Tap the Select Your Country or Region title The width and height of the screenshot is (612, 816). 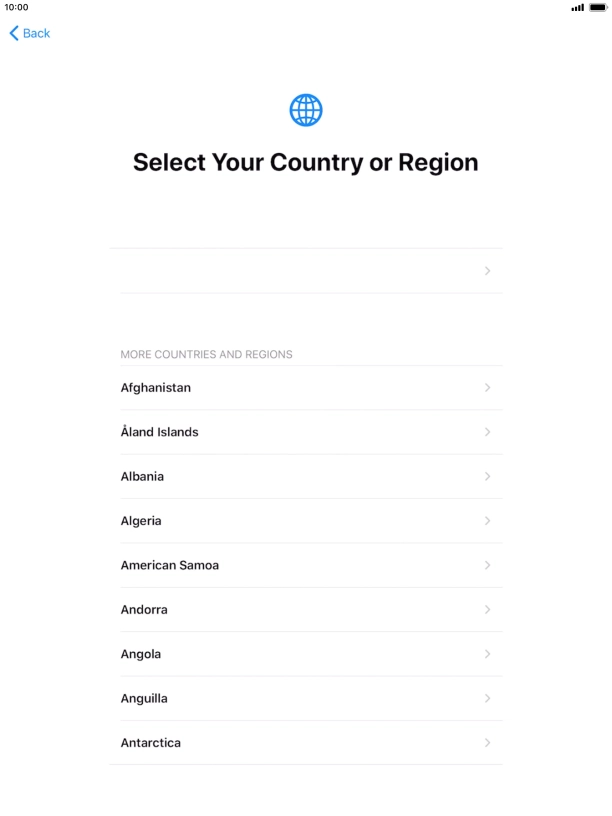[306, 162]
